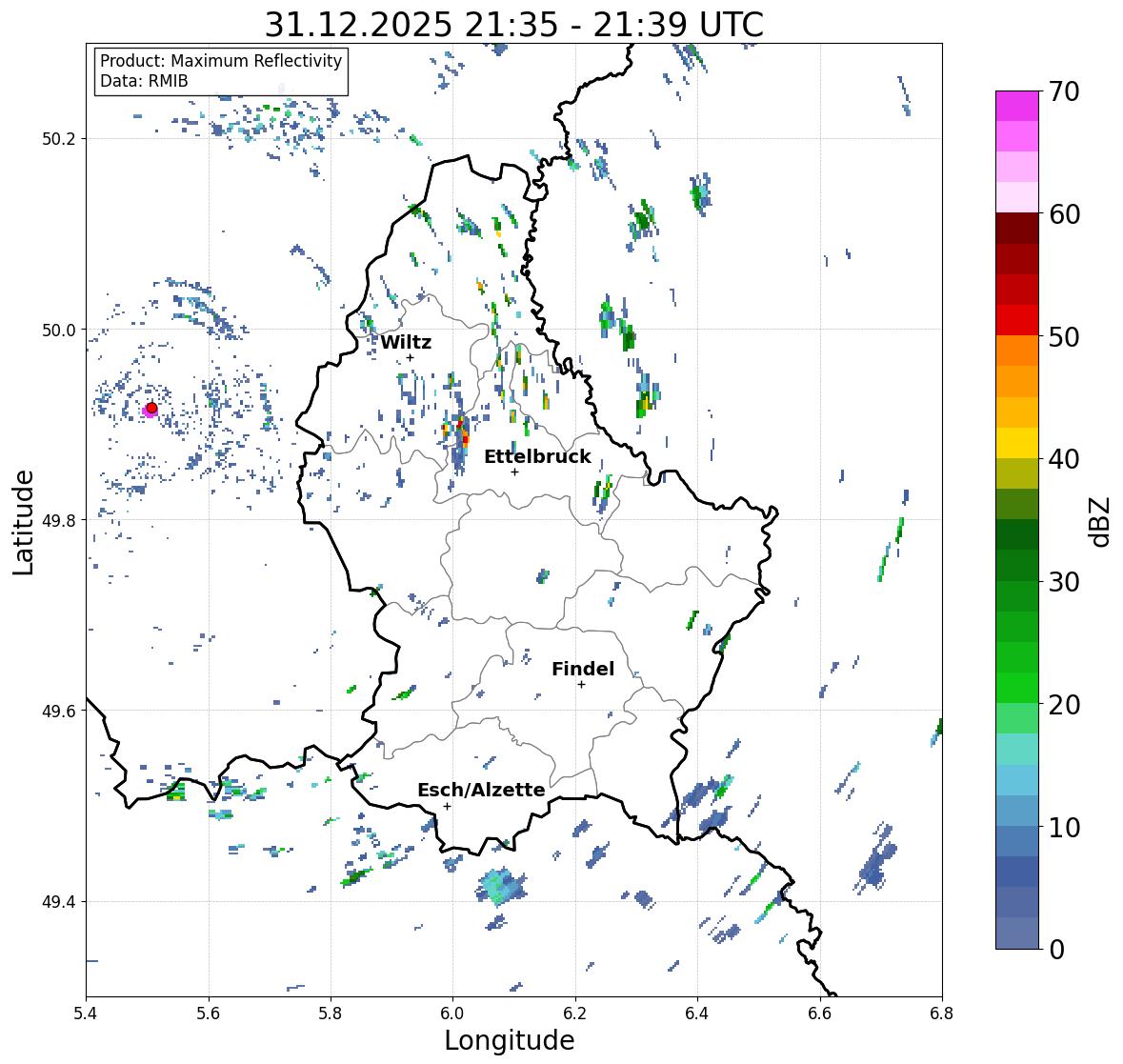Click the yellow colorbar segment near 40

point(1017,443)
